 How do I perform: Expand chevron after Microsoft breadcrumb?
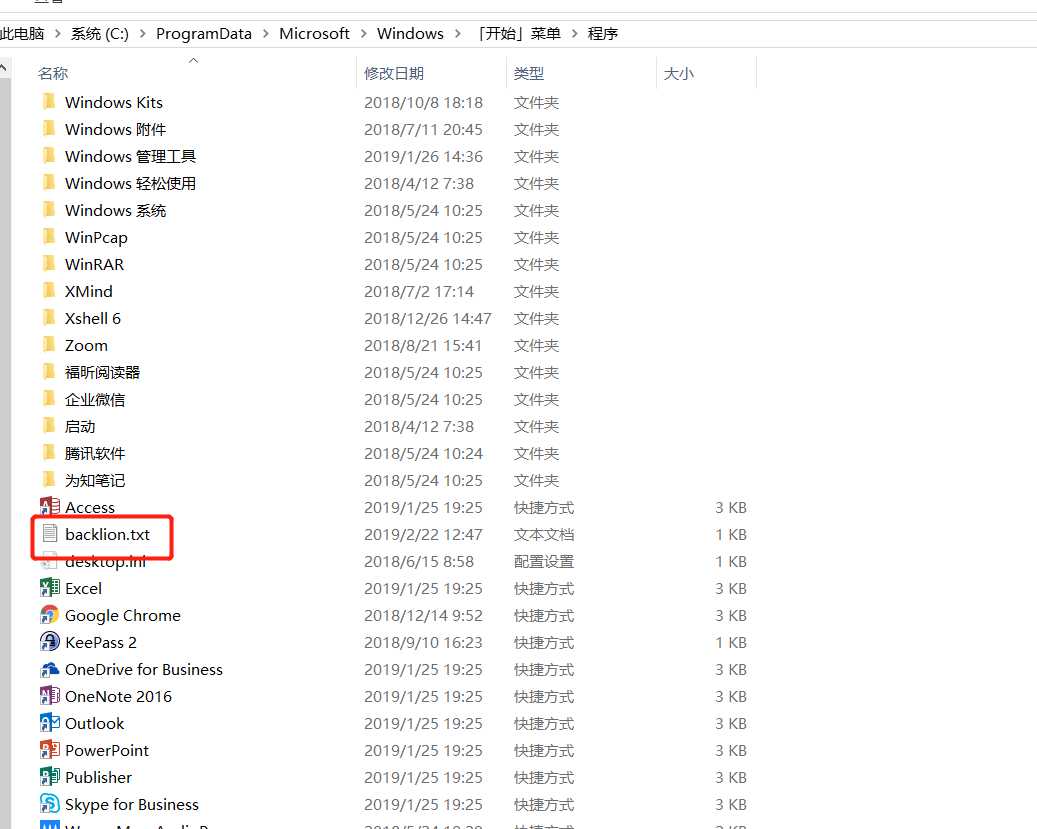click(x=363, y=33)
